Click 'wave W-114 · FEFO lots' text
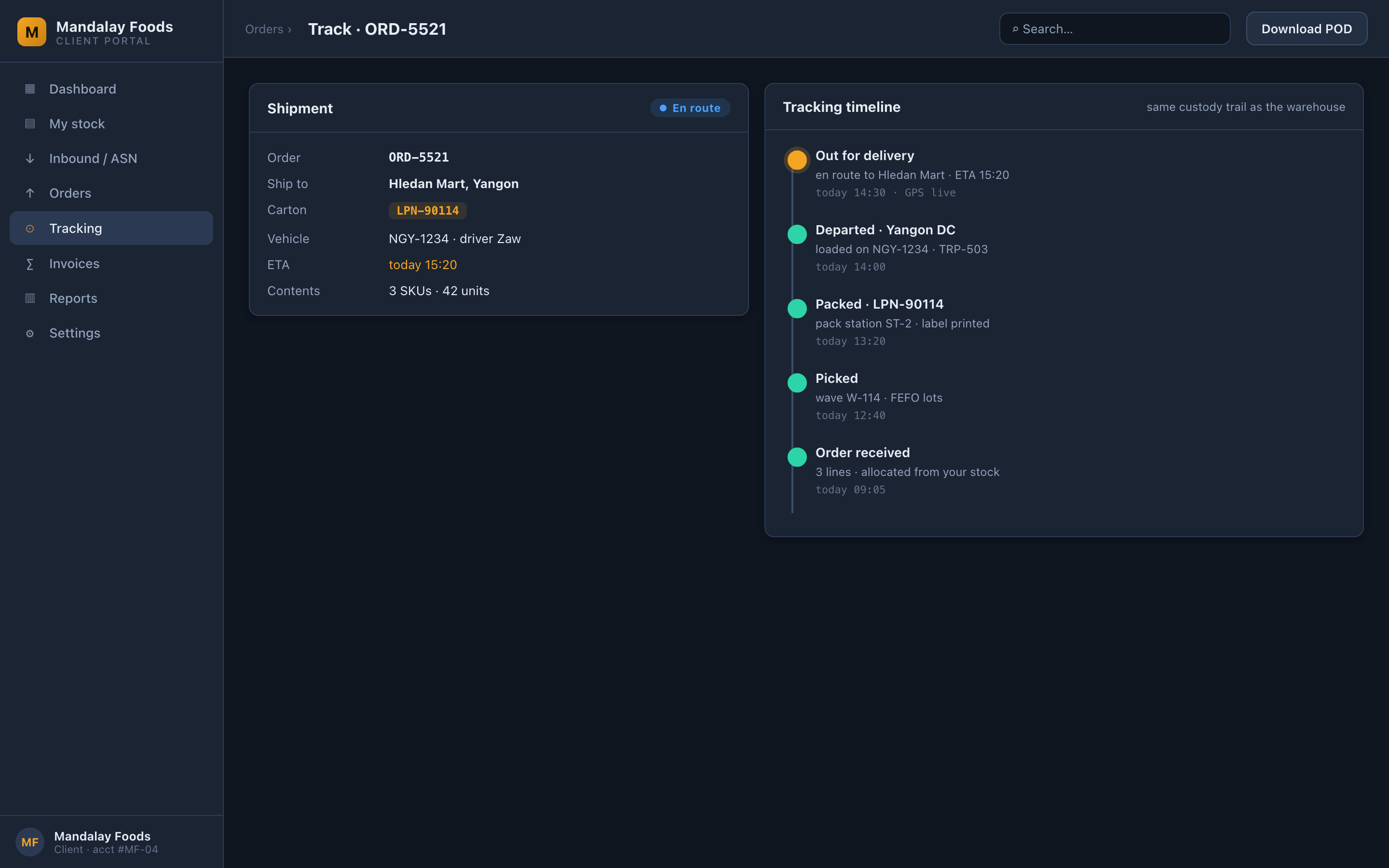 coord(879,398)
